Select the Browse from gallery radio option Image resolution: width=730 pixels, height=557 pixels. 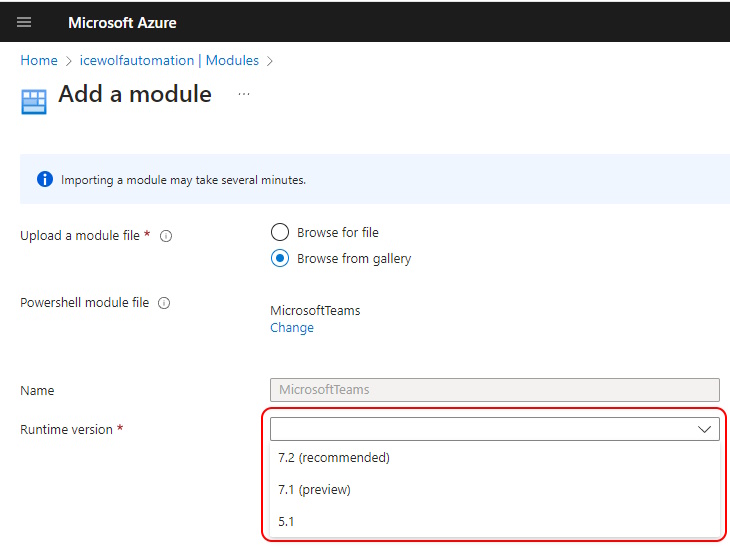pyautogui.click(x=279, y=258)
